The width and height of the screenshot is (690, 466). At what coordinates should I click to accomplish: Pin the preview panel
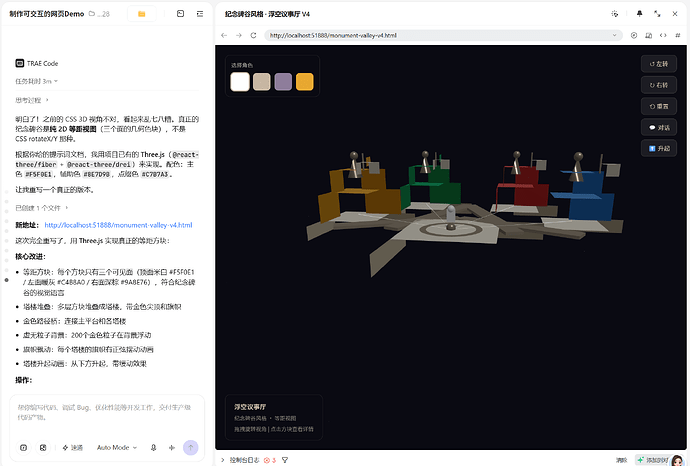coord(639,14)
